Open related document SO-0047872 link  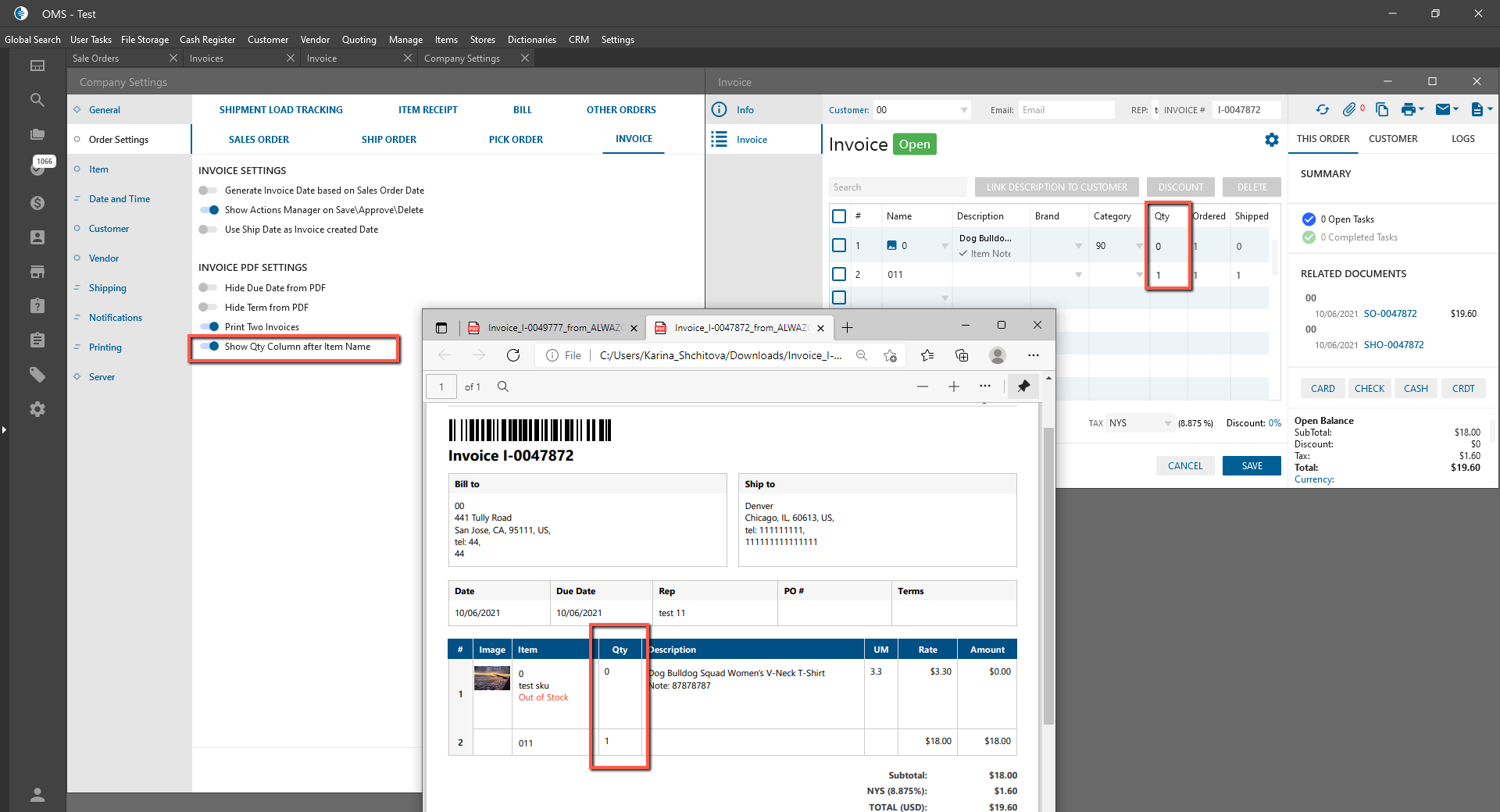coord(1390,314)
